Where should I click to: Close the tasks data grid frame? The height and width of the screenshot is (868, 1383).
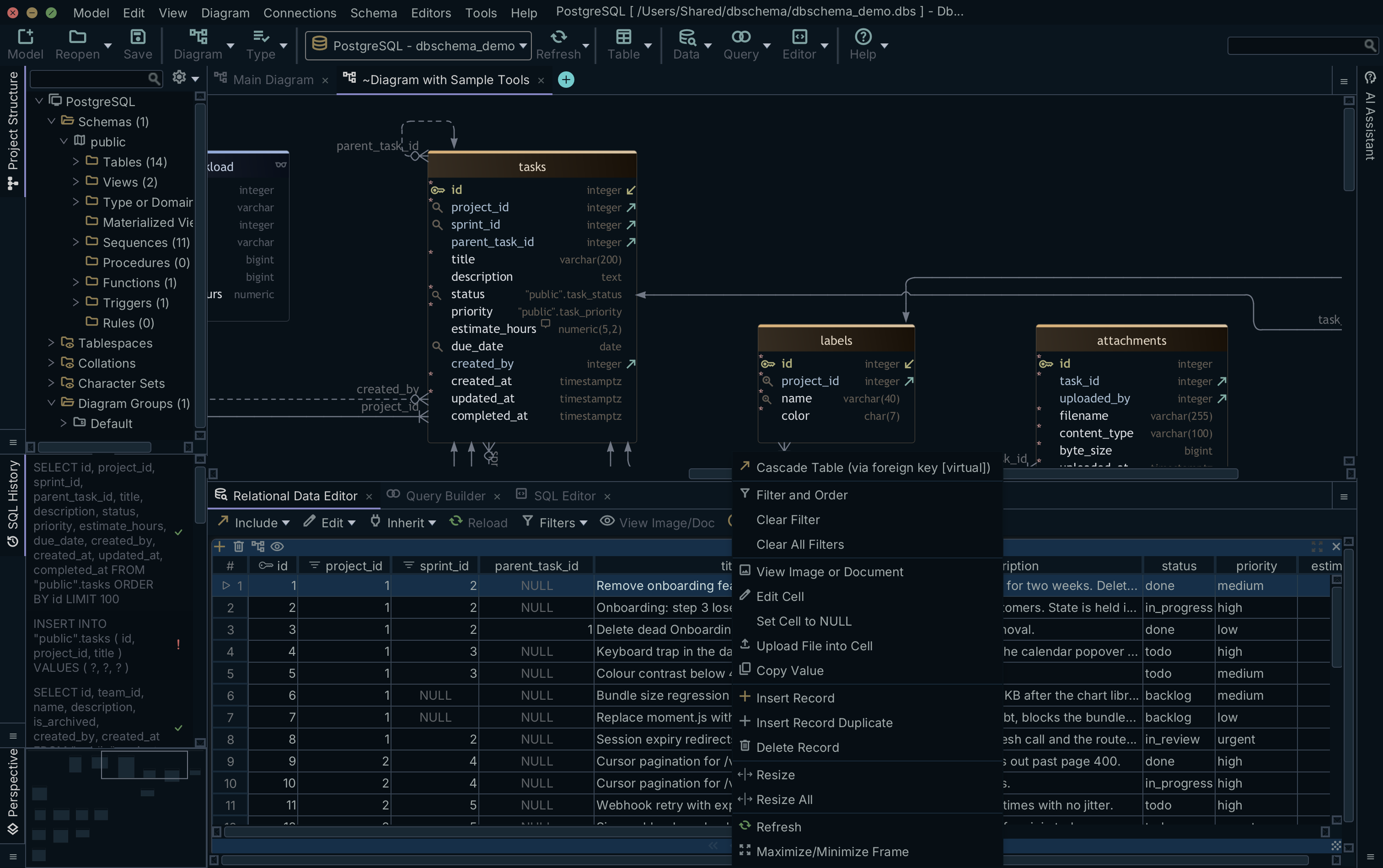click(x=1336, y=547)
